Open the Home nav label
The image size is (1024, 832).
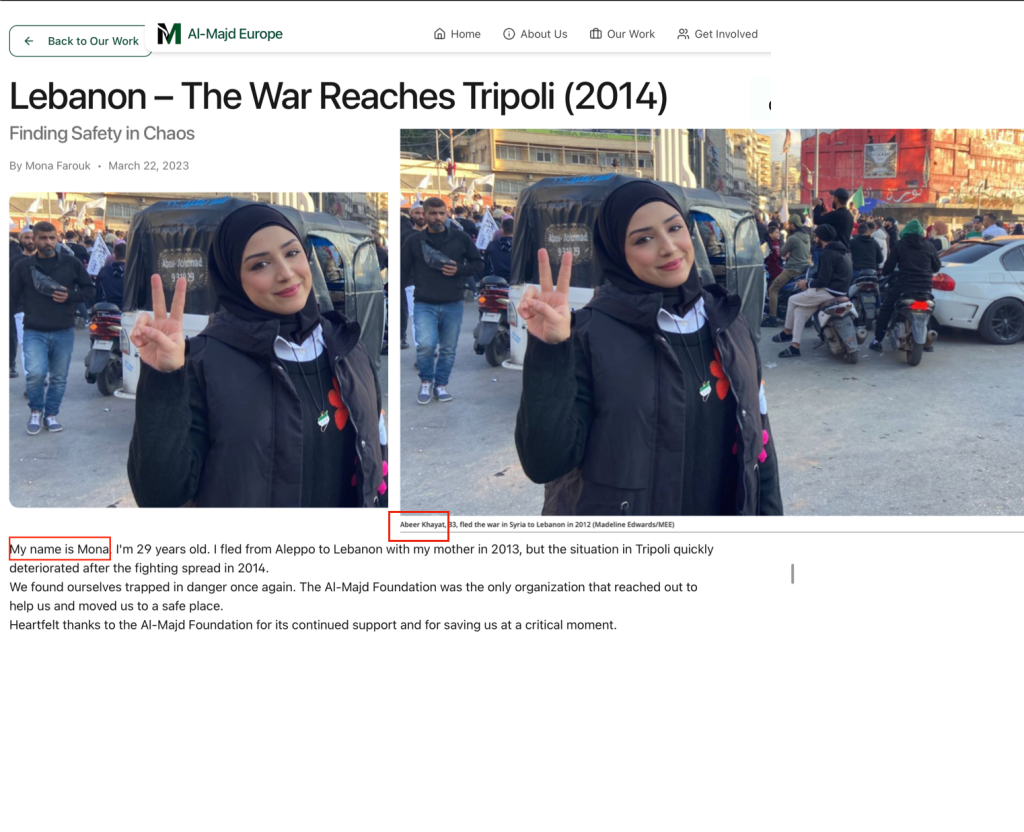tap(465, 34)
